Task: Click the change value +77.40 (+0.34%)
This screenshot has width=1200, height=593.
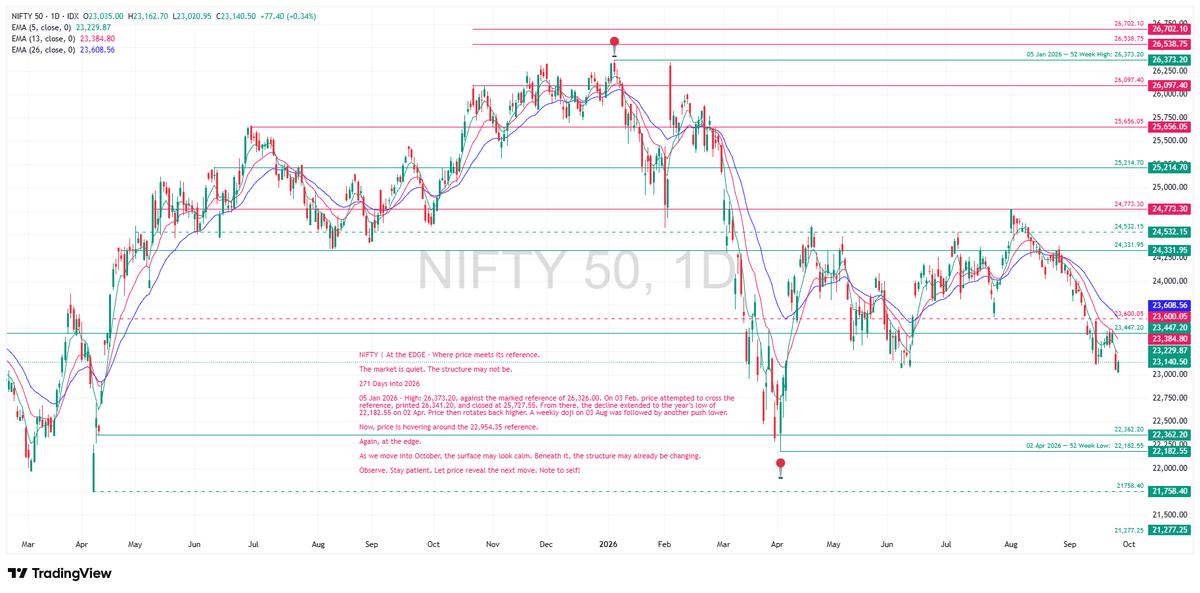Action: tap(286, 17)
